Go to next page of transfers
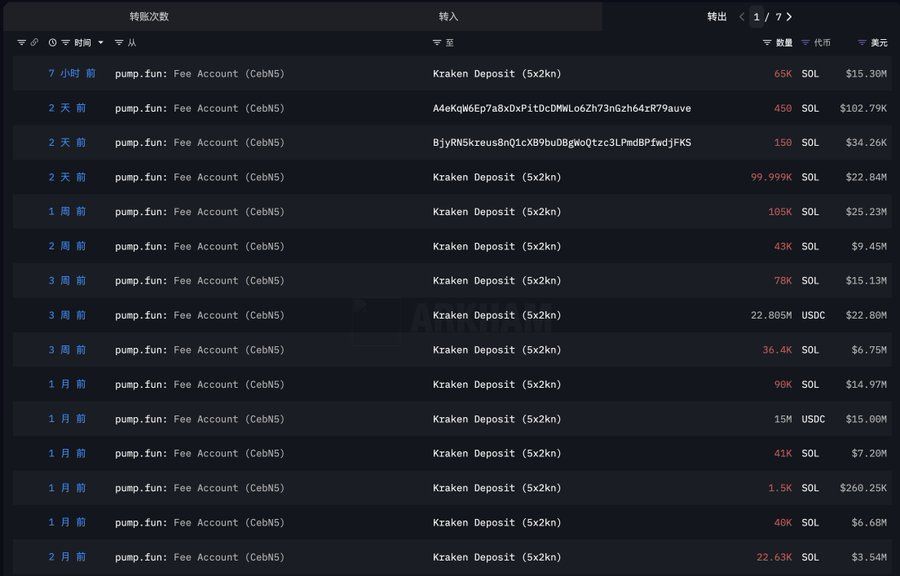 coord(789,17)
